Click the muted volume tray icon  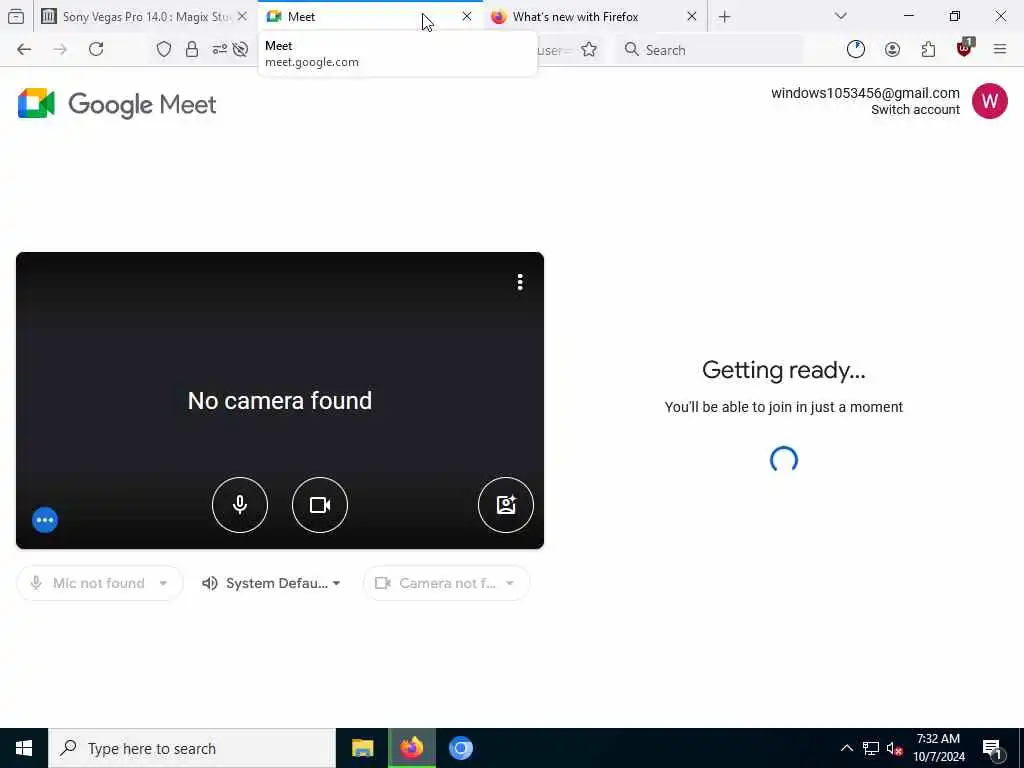(x=894, y=748)
